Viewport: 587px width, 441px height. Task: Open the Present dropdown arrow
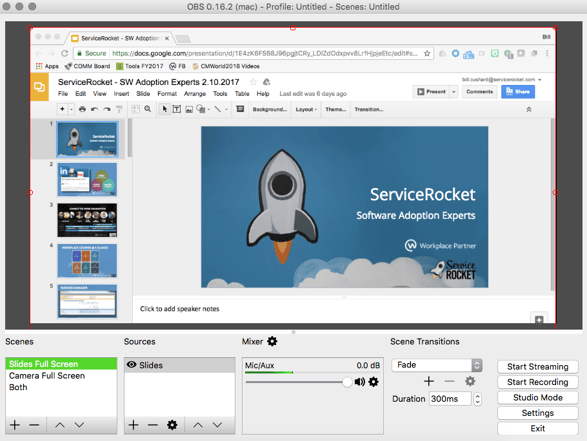(454, 91)
